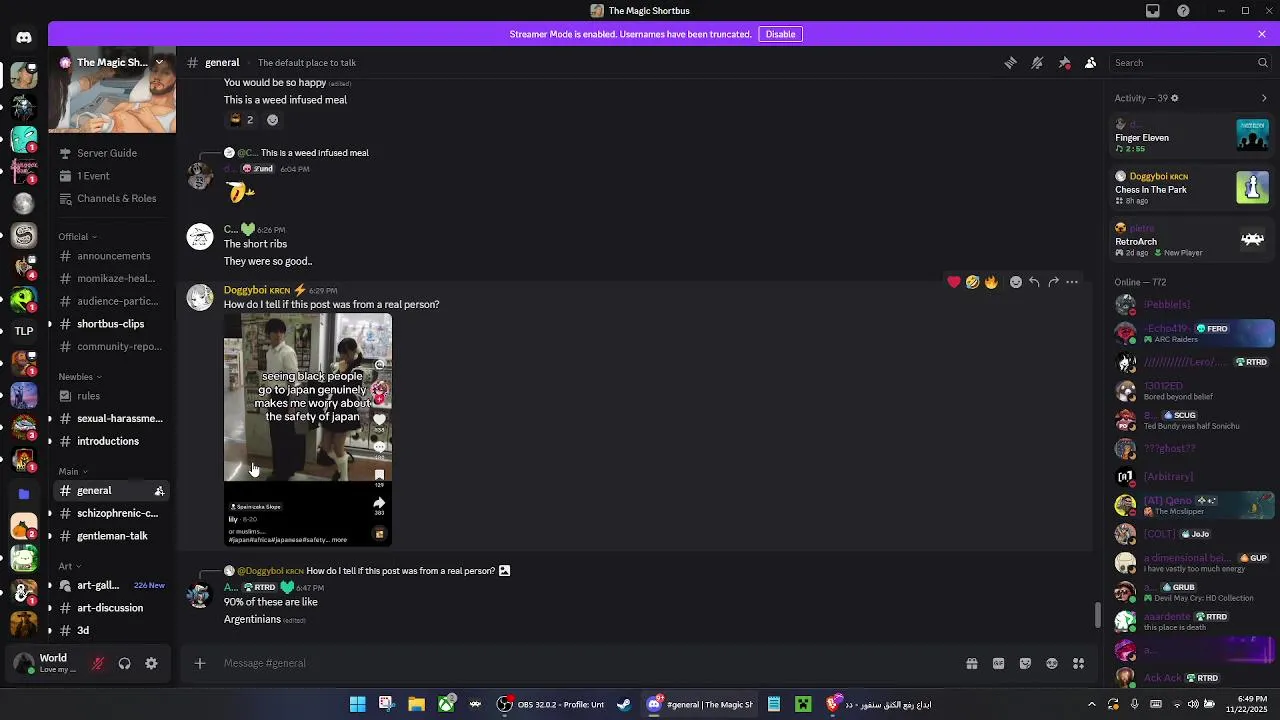The image size is (1280, 720).
Task: Unmute the microphone in user panel
Action: coord(98,663)
